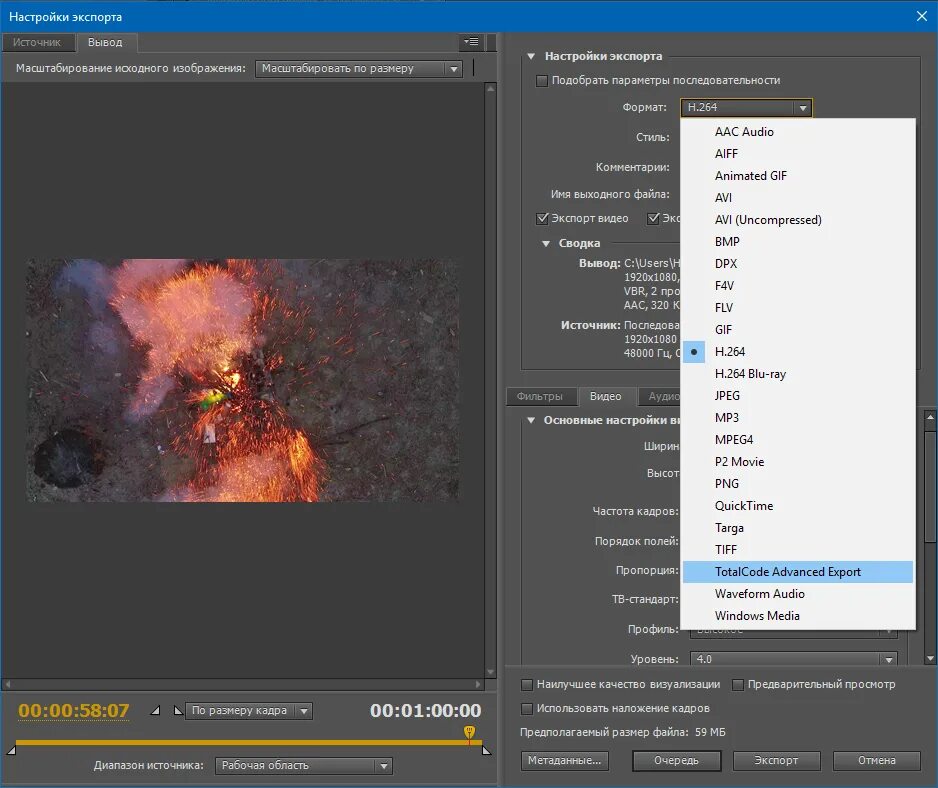Enable Подобрать параметры последовательности checkbox
The image size is (938, 788).
click(x=543, y=80)
